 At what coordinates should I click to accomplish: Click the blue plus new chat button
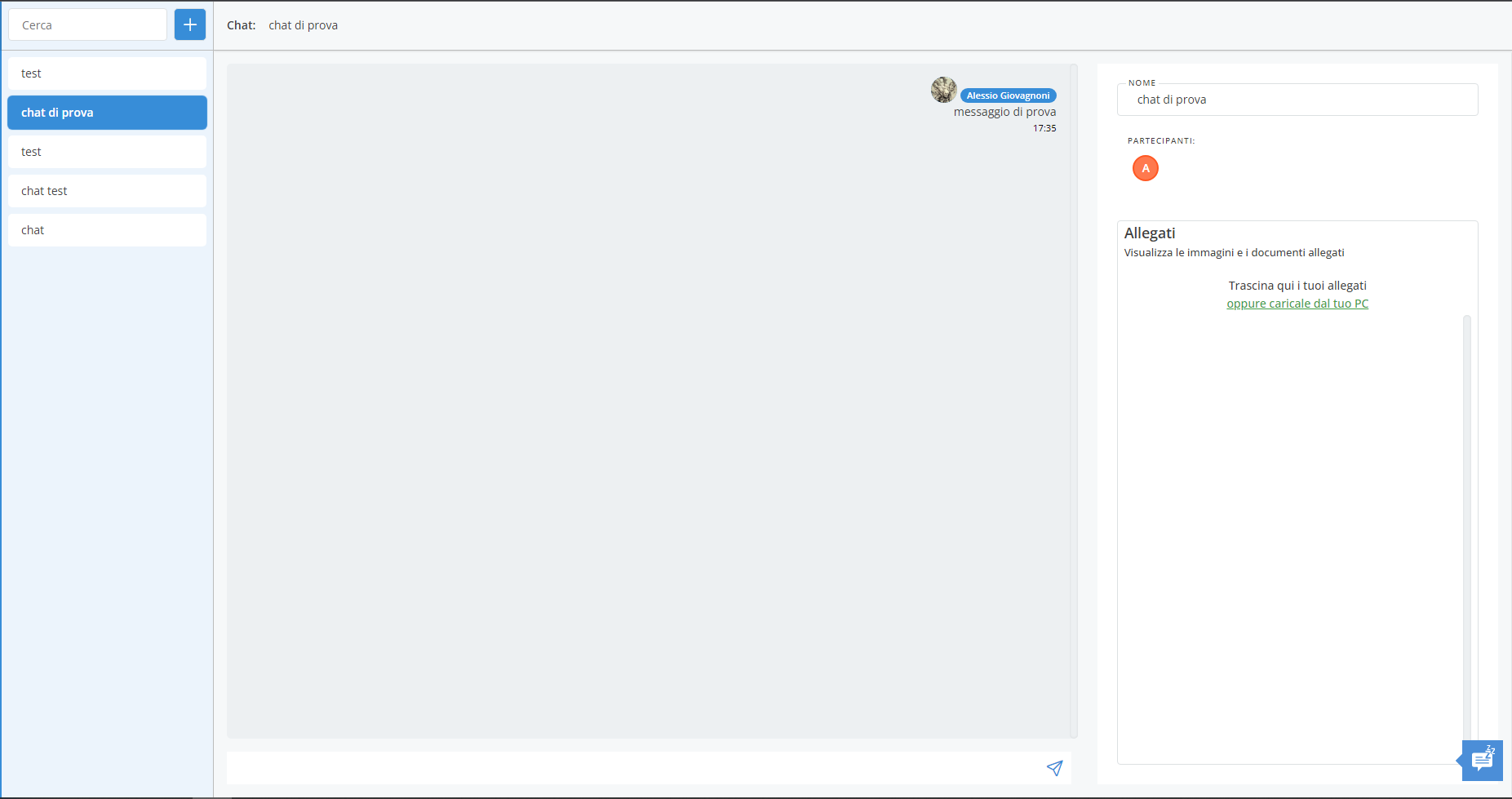pyautogui.click(x=189, y=24)
